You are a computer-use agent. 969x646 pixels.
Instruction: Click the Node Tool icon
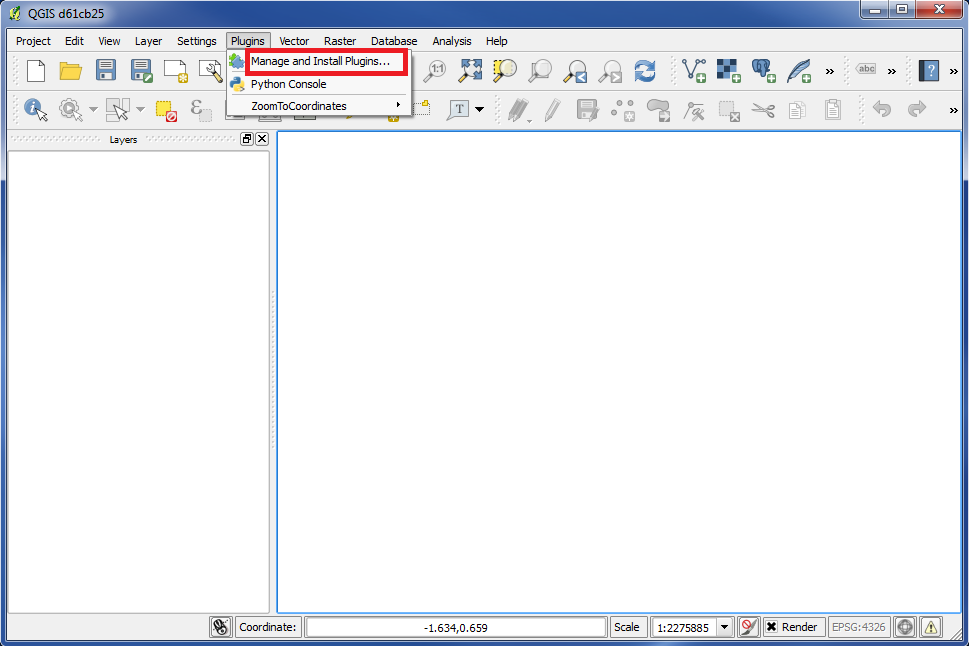694,110
